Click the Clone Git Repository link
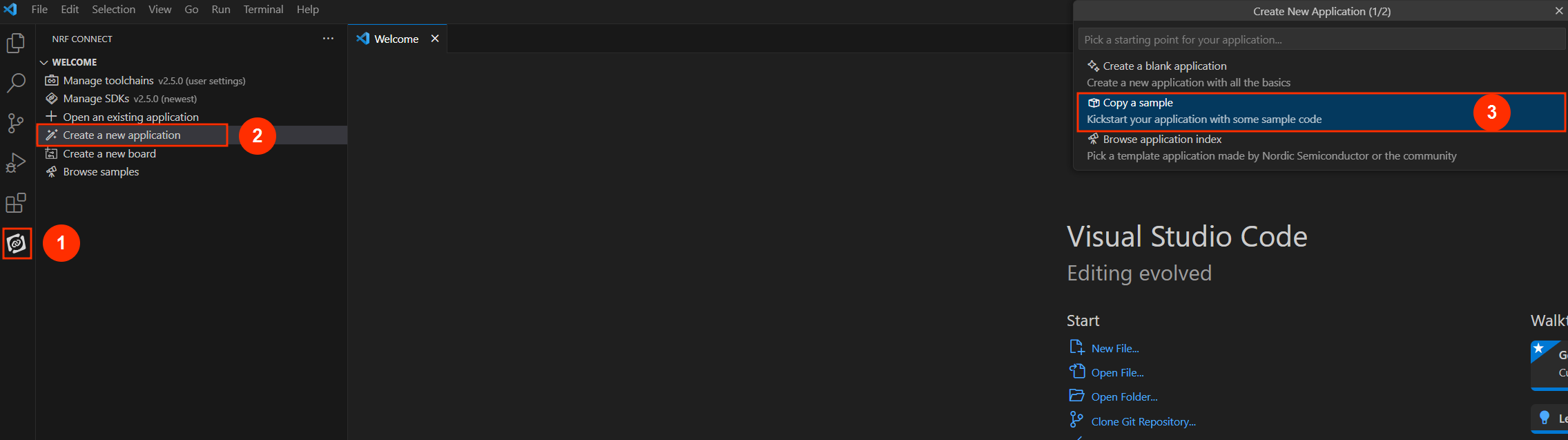 [1143, 421]
